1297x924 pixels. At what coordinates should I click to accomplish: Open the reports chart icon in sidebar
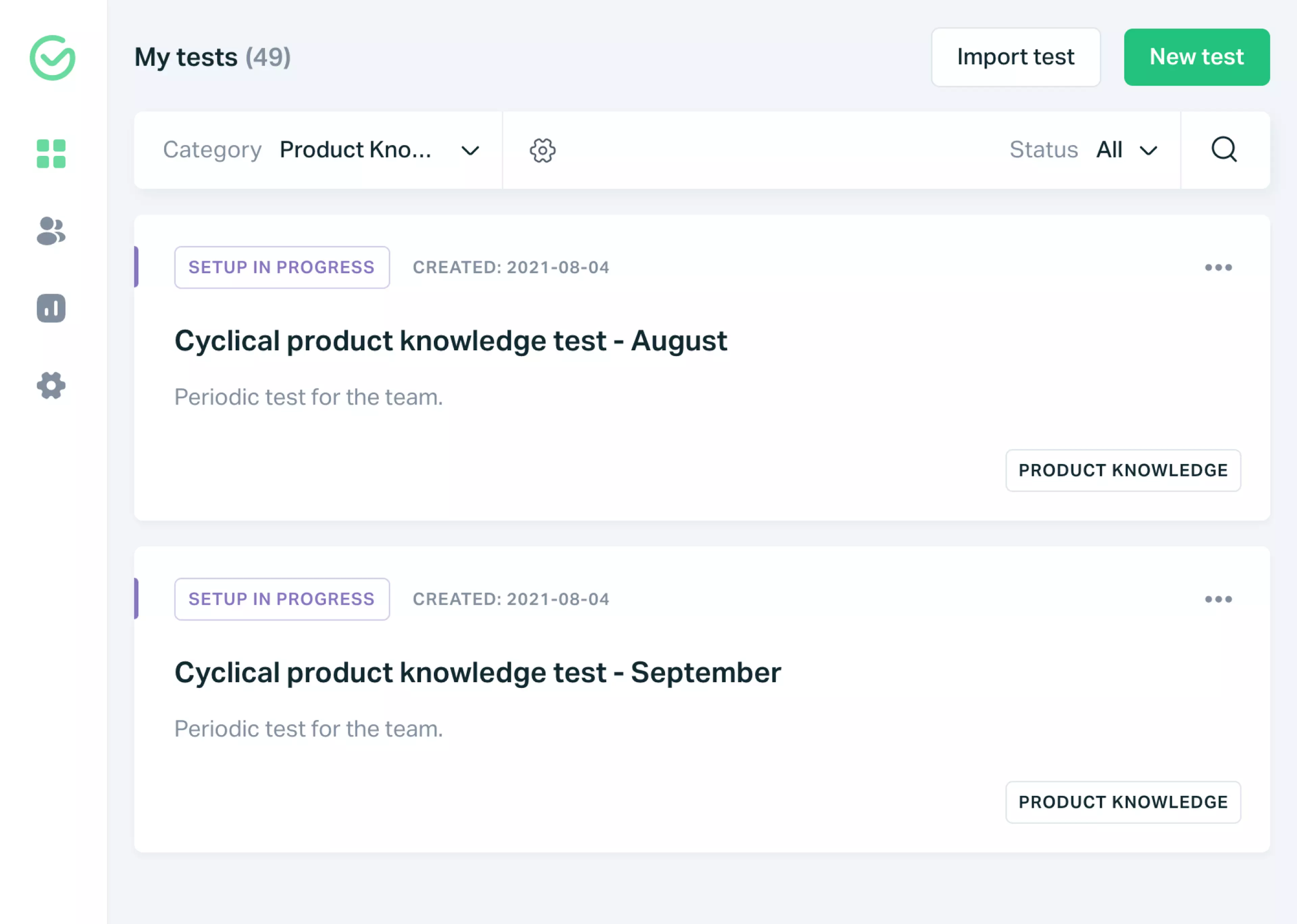coord(51,308)
